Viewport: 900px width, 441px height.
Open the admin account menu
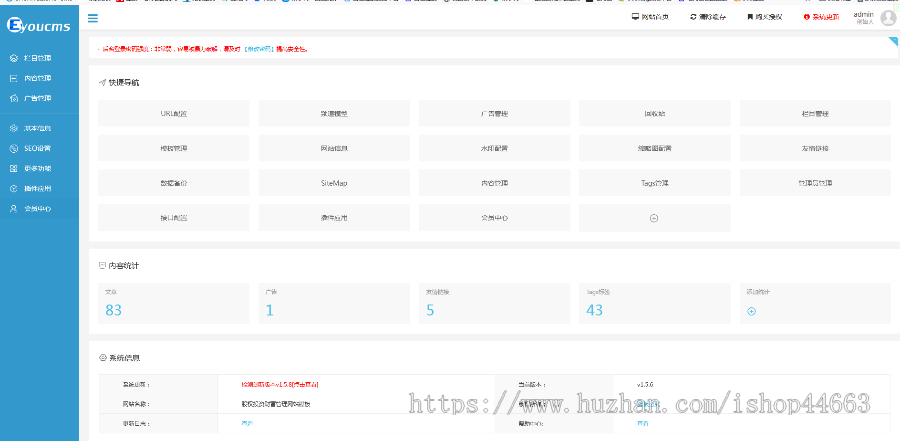(x=863, y=18)
